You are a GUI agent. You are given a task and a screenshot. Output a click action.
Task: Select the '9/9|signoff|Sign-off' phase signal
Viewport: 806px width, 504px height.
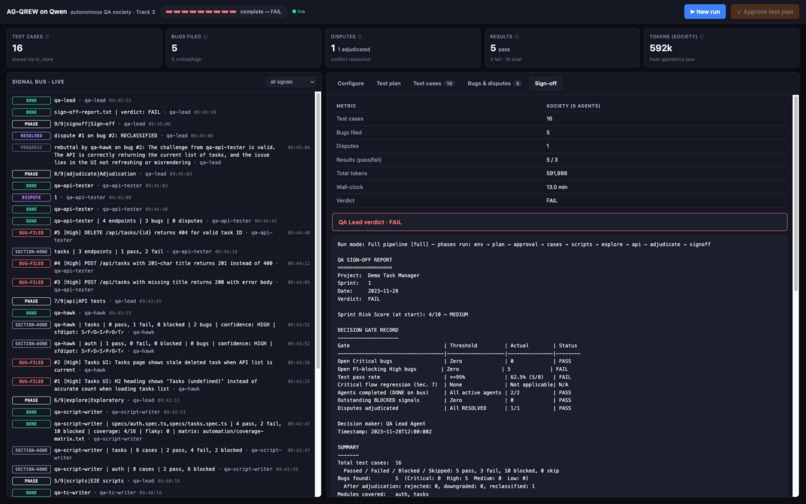(163, 124)
